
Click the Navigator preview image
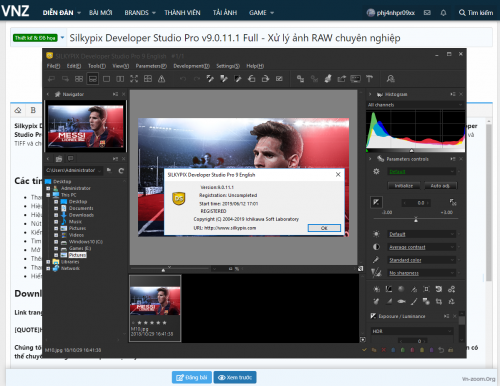click(x=86, y=126)
